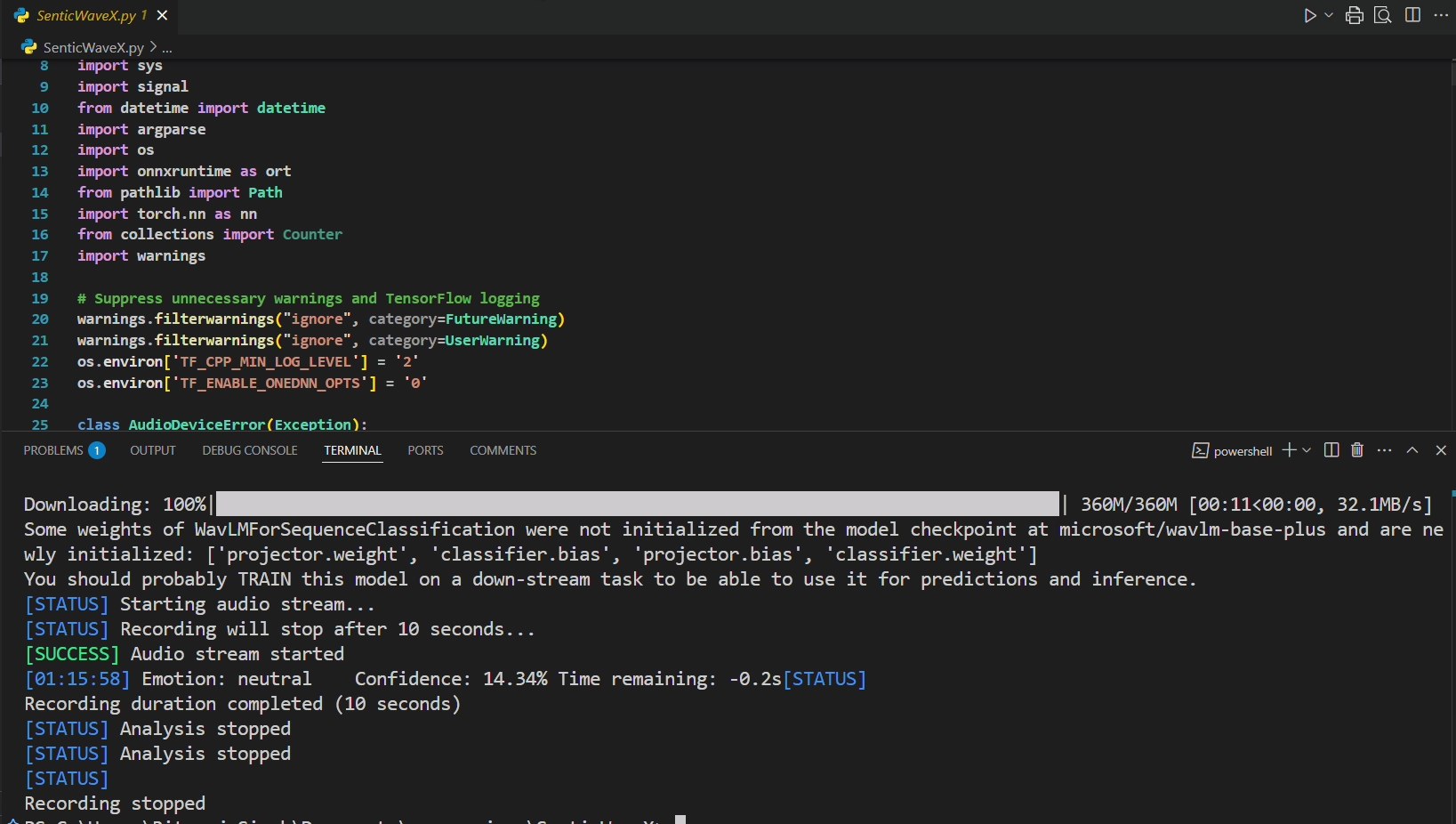Click line number 25 in the gutter
The height and width of the screenshot is (824, 1456).
click(40, 424)
